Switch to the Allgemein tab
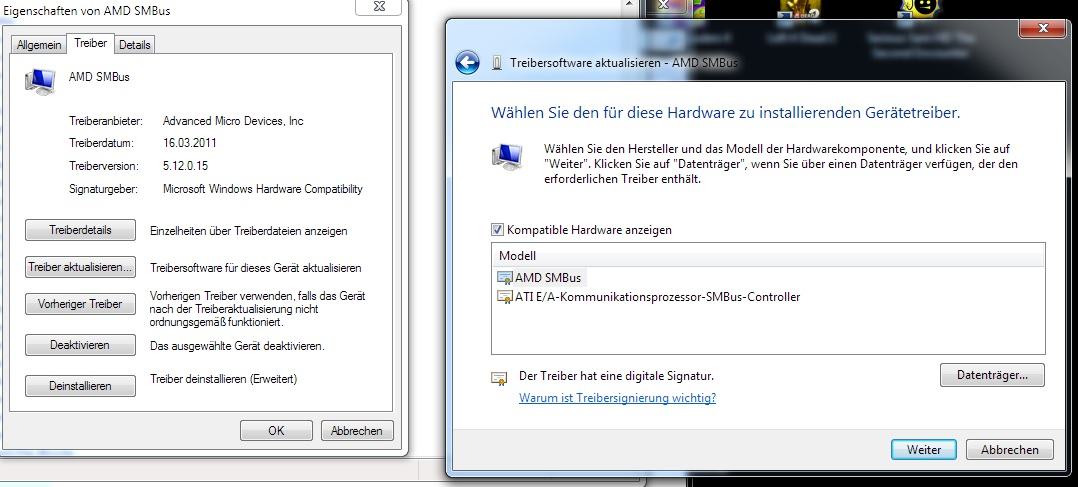The width and height of the screenshot is (1078, 487). click(x=39, y=45)
